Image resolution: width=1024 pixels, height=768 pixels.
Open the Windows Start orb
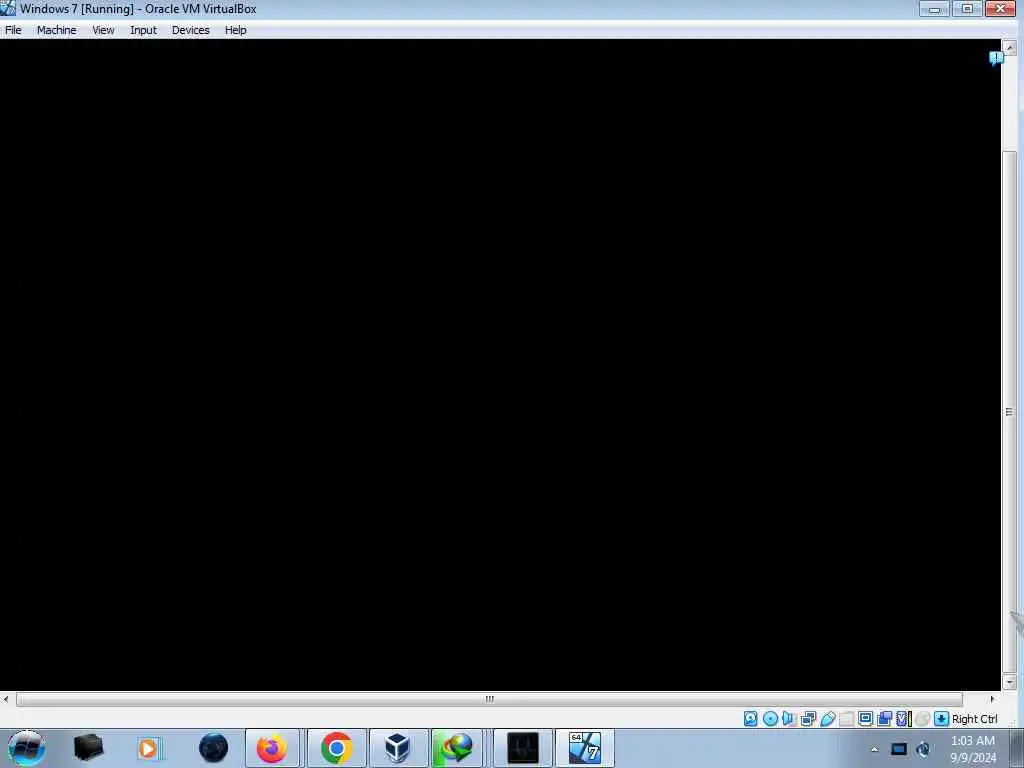coord(27,748)
